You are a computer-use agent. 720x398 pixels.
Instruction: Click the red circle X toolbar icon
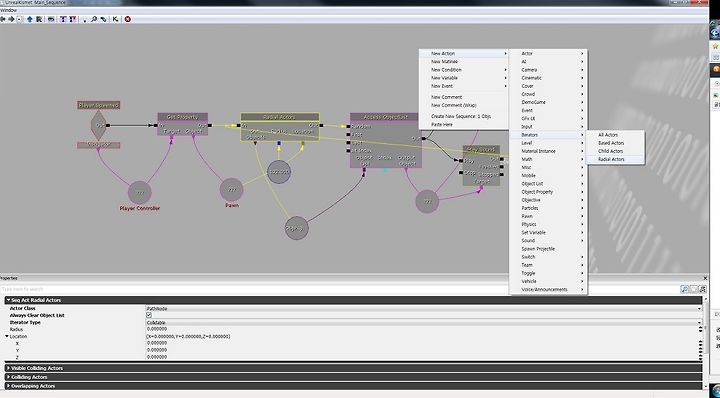[x=128, y=19]
